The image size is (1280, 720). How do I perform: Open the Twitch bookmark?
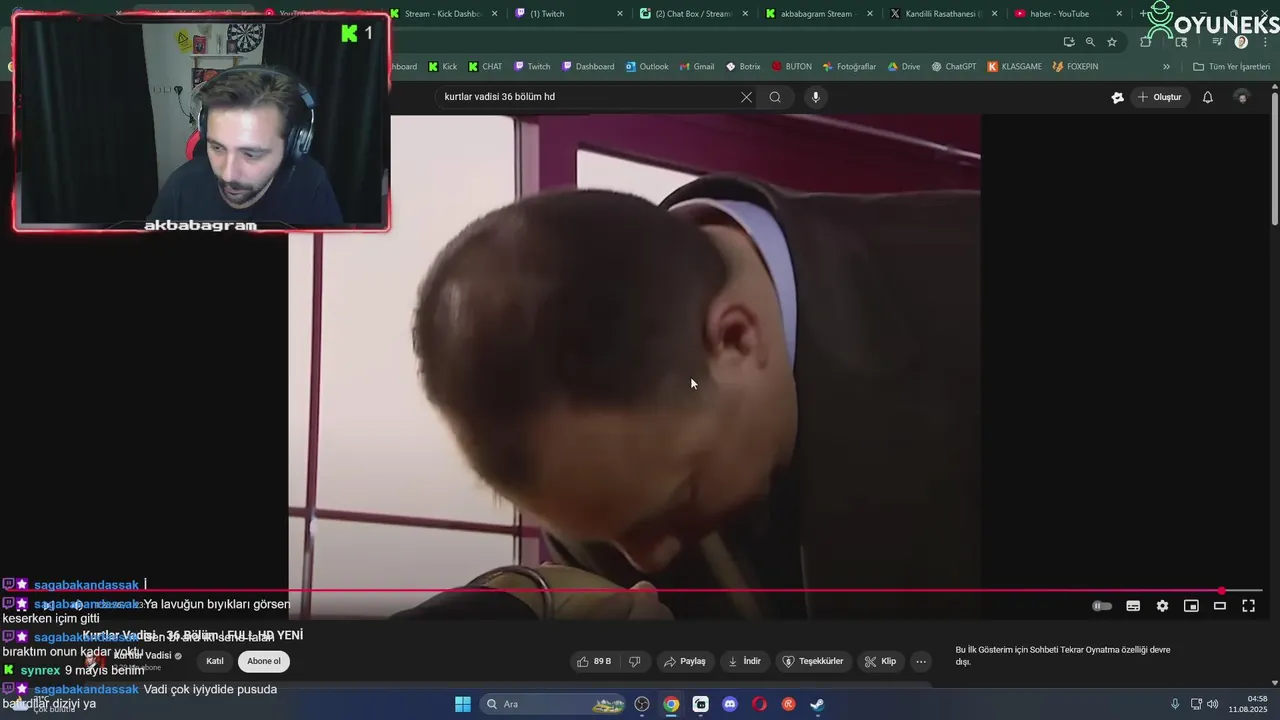(532, 67)
